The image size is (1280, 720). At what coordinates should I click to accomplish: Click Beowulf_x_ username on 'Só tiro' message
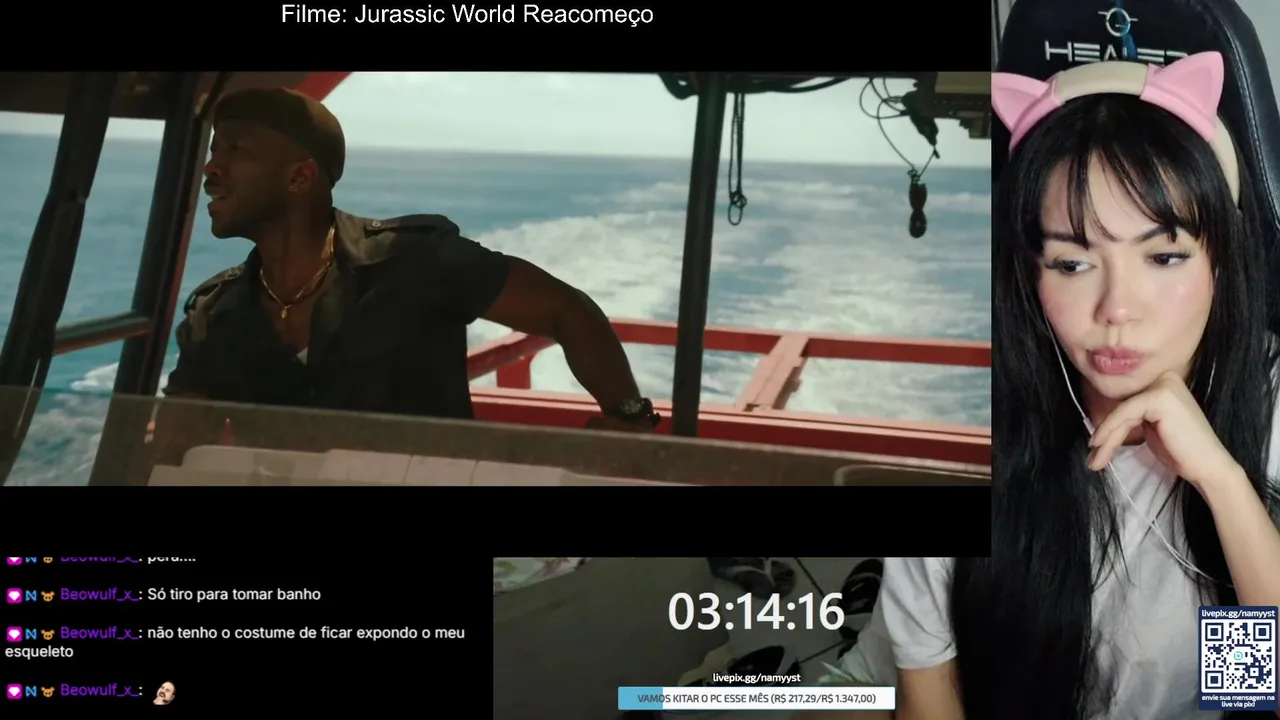[99, 594]
